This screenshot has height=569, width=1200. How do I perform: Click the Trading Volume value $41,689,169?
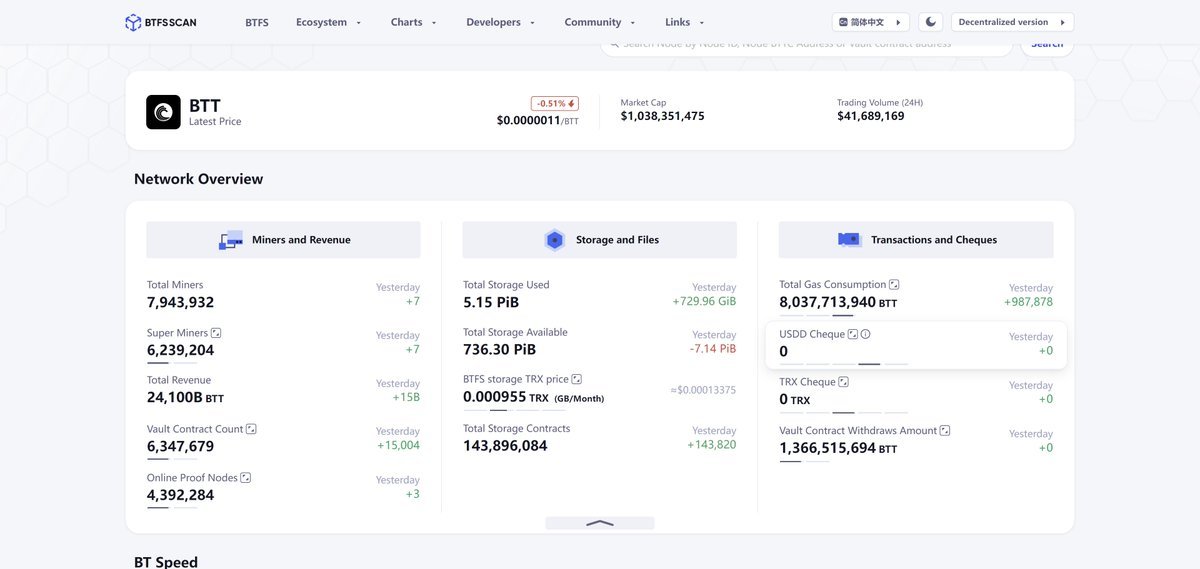[870, 116]
